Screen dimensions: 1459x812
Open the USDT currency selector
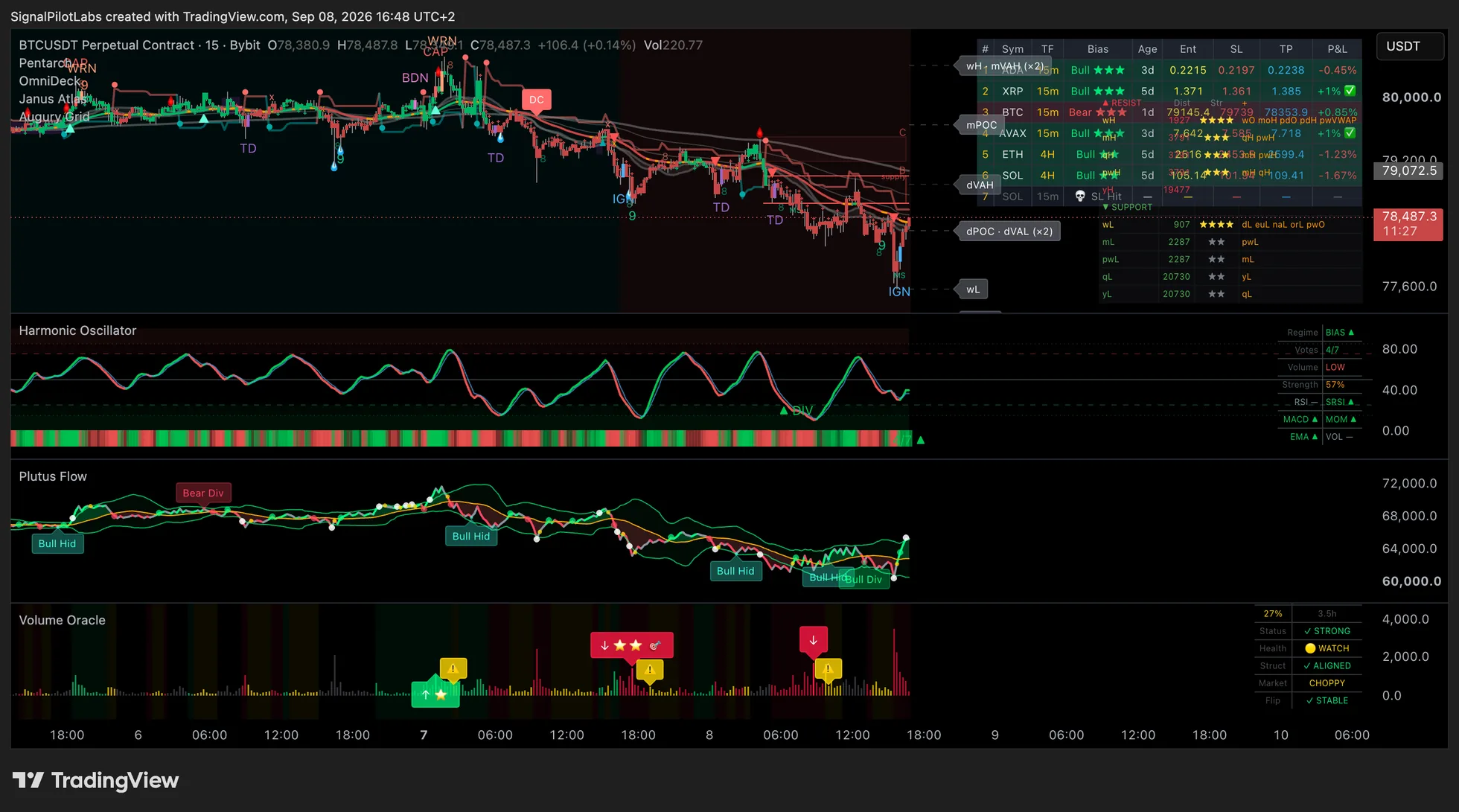point(1410,46)
